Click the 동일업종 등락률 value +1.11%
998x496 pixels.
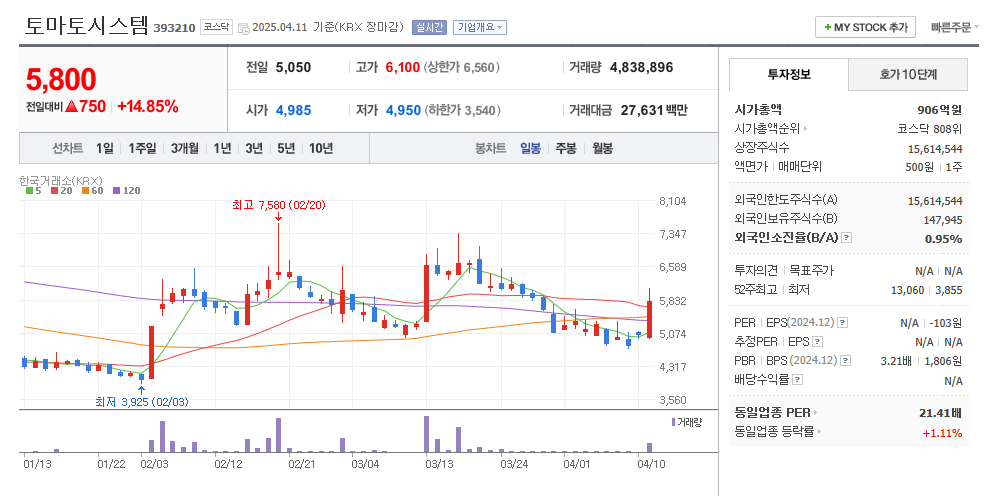pyautogui.click(x=942, y=434)
